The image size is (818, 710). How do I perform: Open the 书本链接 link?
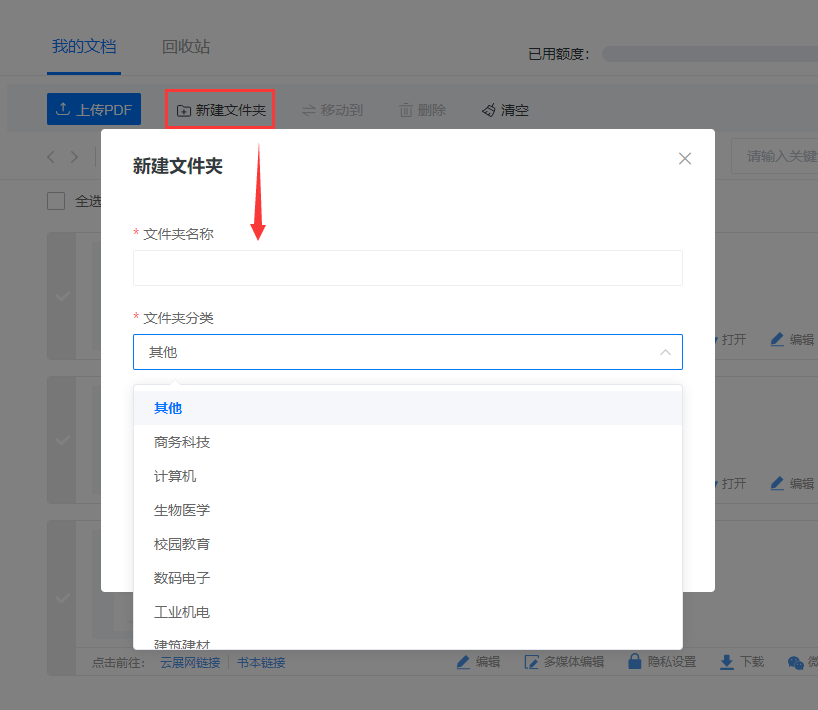tap(261, 663)
